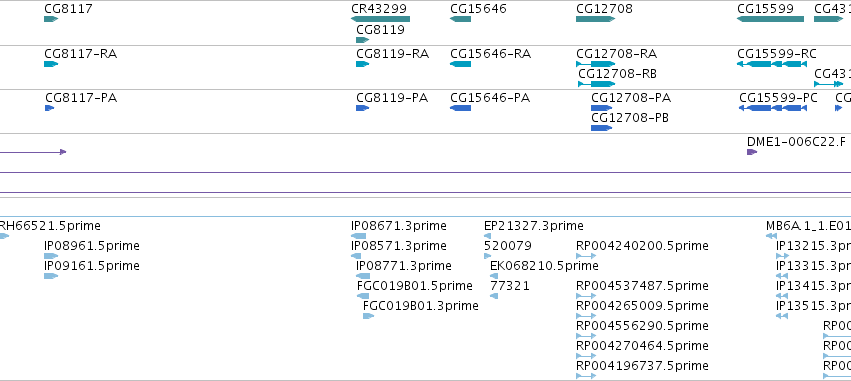Open the CG15646-PA protein label
The image size is (851, 381).
(490, 98)
